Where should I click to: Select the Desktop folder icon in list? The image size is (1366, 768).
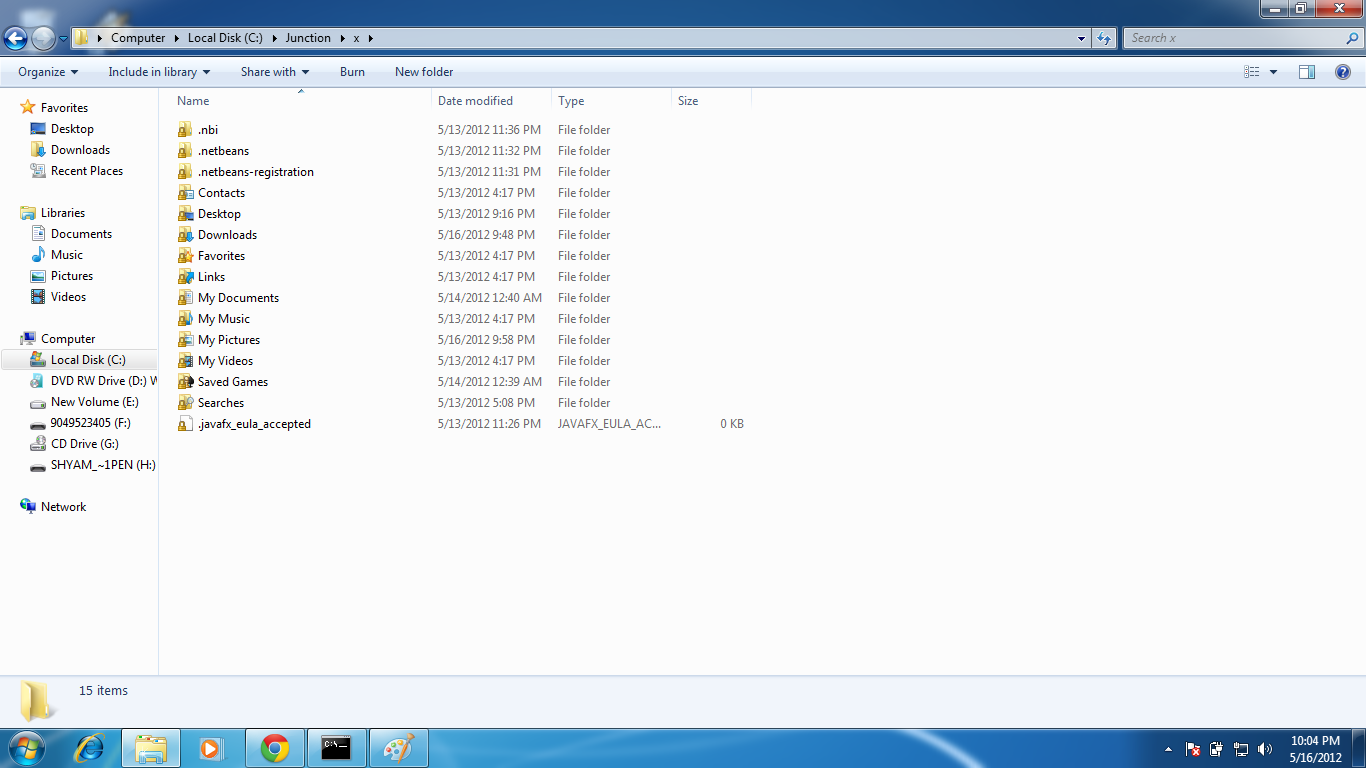[185, 214]
